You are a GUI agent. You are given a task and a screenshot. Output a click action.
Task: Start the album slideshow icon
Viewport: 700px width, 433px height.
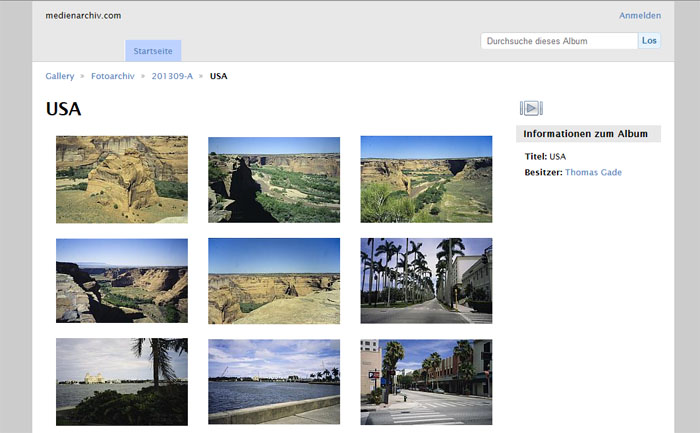[x=531, y=108]
